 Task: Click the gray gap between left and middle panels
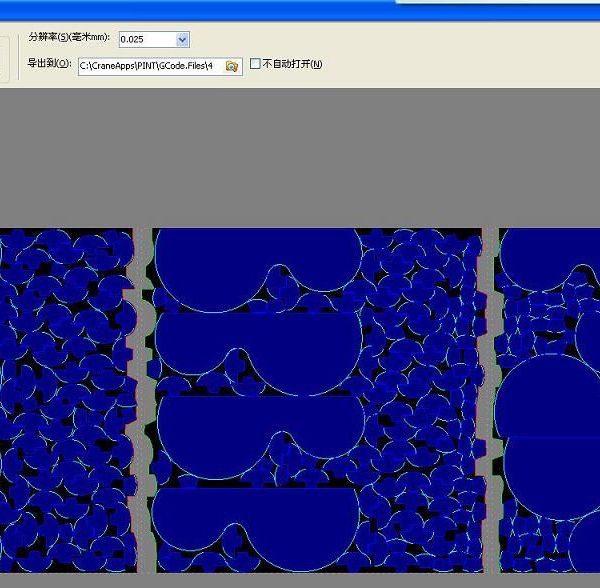(143, 400)
